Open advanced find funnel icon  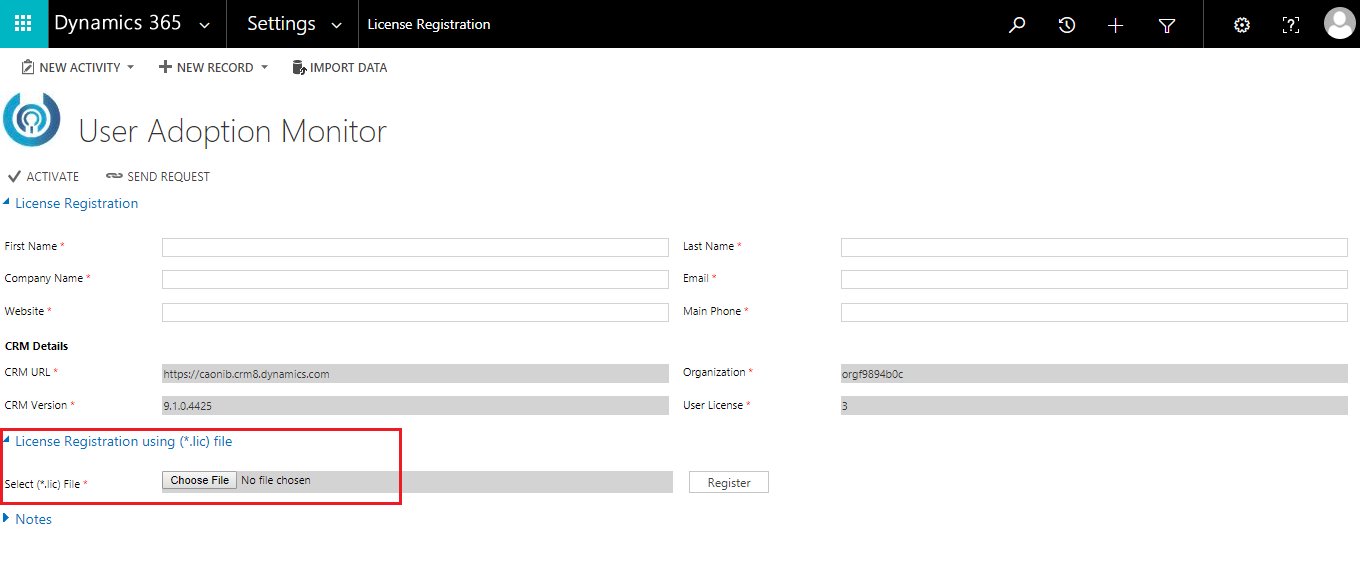tap(1166, 25)
